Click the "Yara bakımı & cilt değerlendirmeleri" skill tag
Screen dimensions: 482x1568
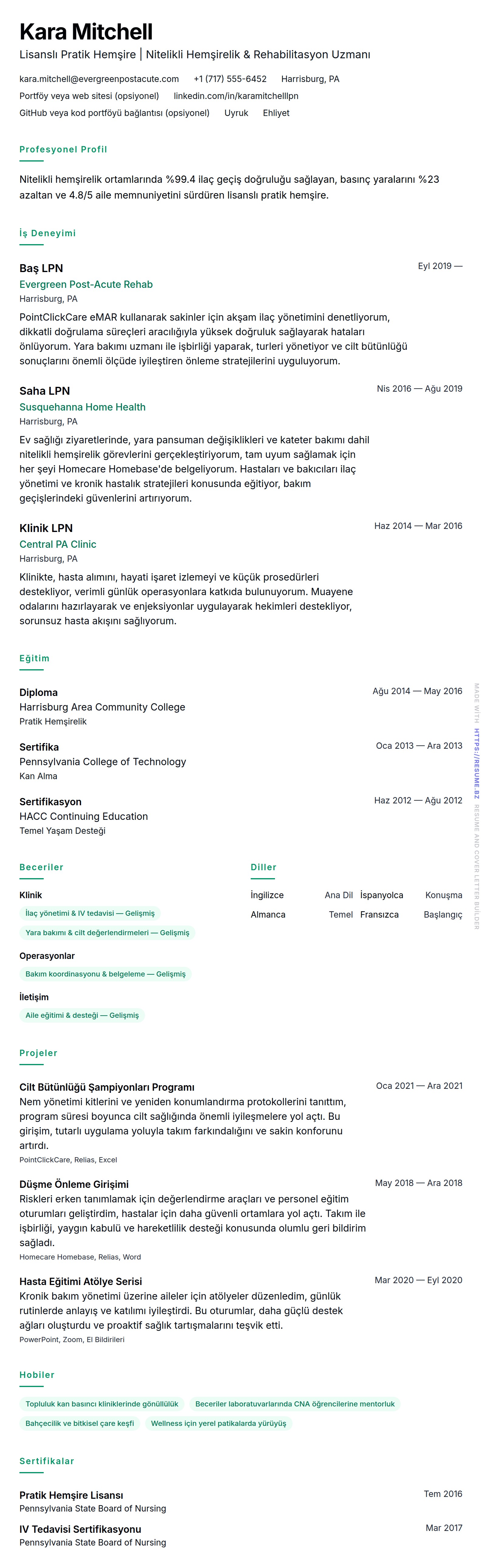pos(107,932)
